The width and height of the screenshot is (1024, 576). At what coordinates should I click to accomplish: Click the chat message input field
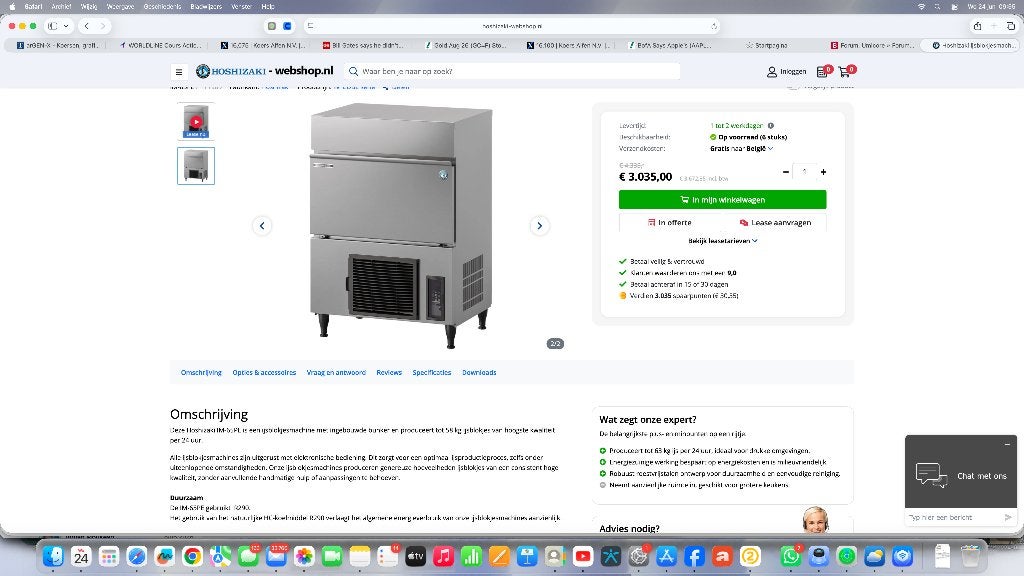[954, 517]
